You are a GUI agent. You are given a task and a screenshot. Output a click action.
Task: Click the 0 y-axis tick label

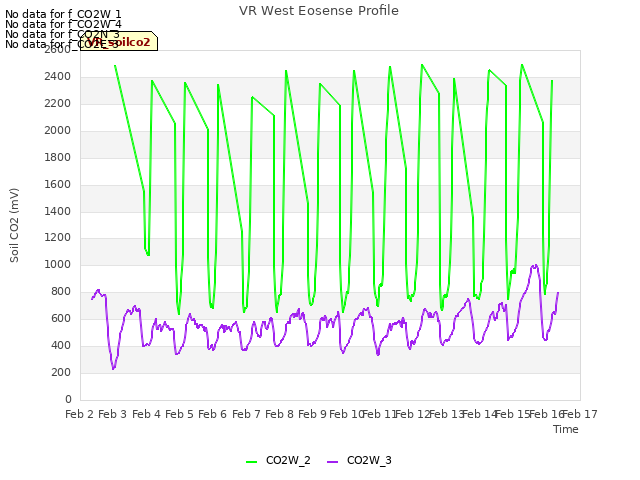pyautogui.click(x=68, y=399)
